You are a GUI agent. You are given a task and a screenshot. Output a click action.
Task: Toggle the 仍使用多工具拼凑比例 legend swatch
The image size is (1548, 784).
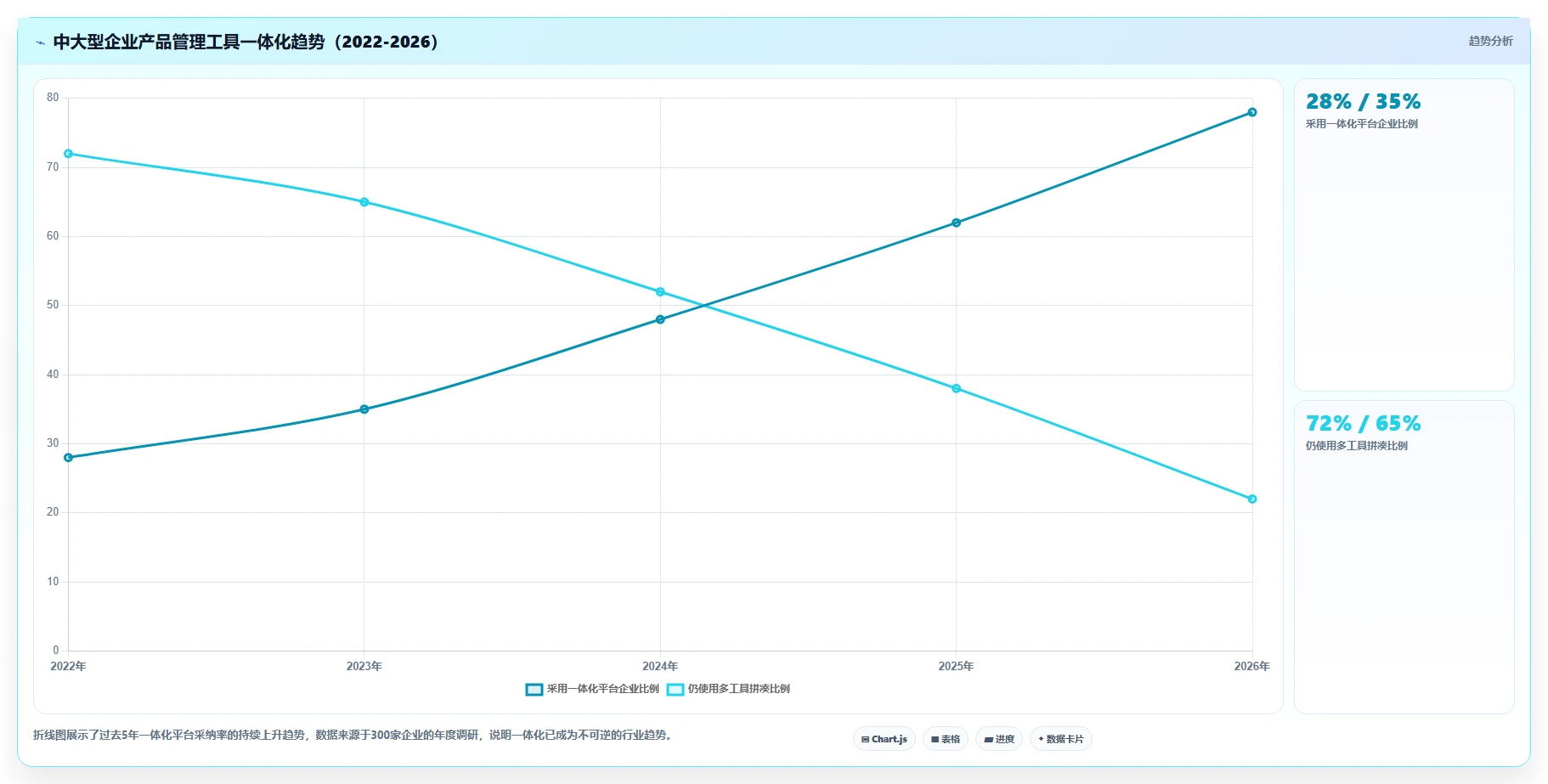[675, 690]
